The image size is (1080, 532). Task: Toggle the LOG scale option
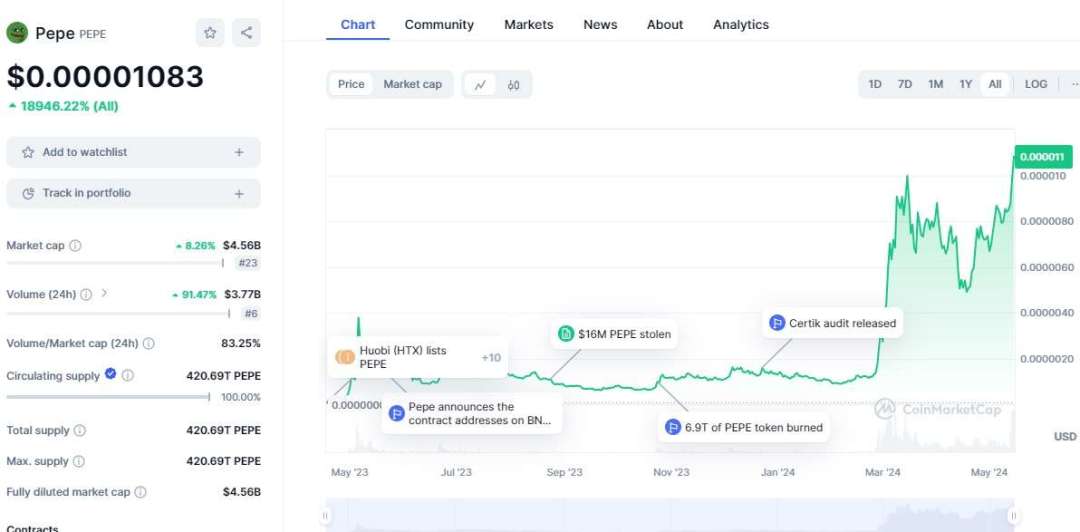pyautogui.click(x=1036, y=84)
